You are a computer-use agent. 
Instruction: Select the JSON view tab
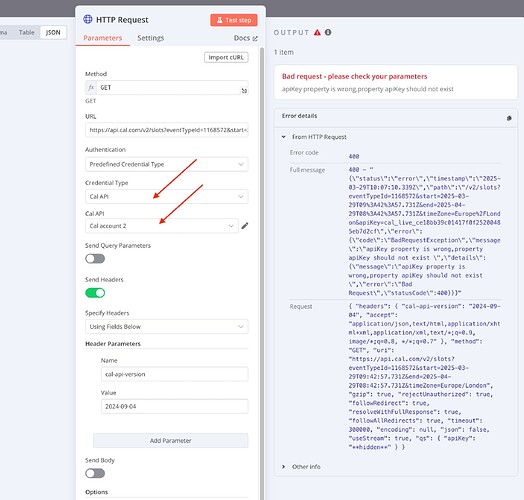pos(53,32)
